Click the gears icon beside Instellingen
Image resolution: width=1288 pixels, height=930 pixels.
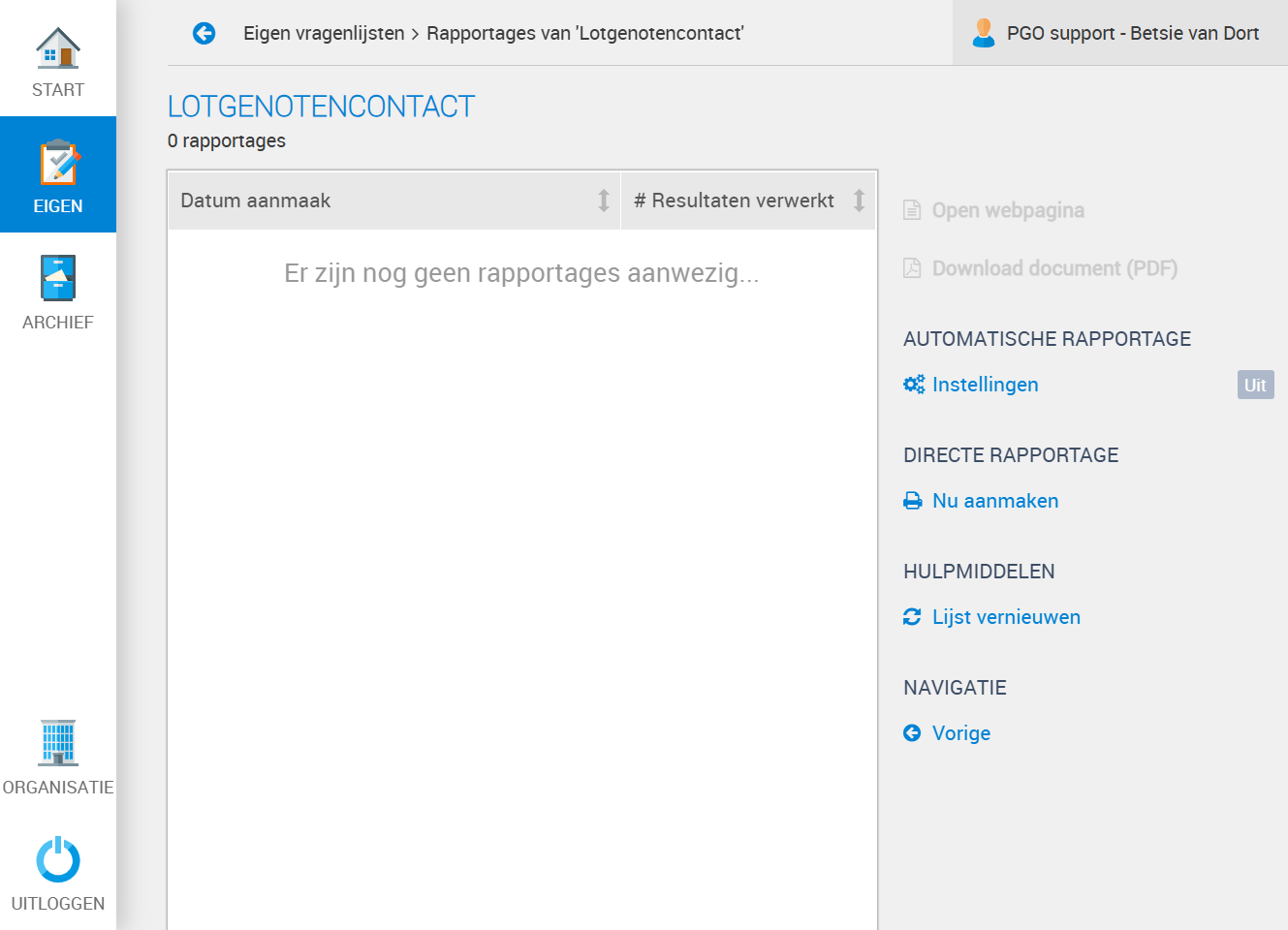tap(914, 385)
